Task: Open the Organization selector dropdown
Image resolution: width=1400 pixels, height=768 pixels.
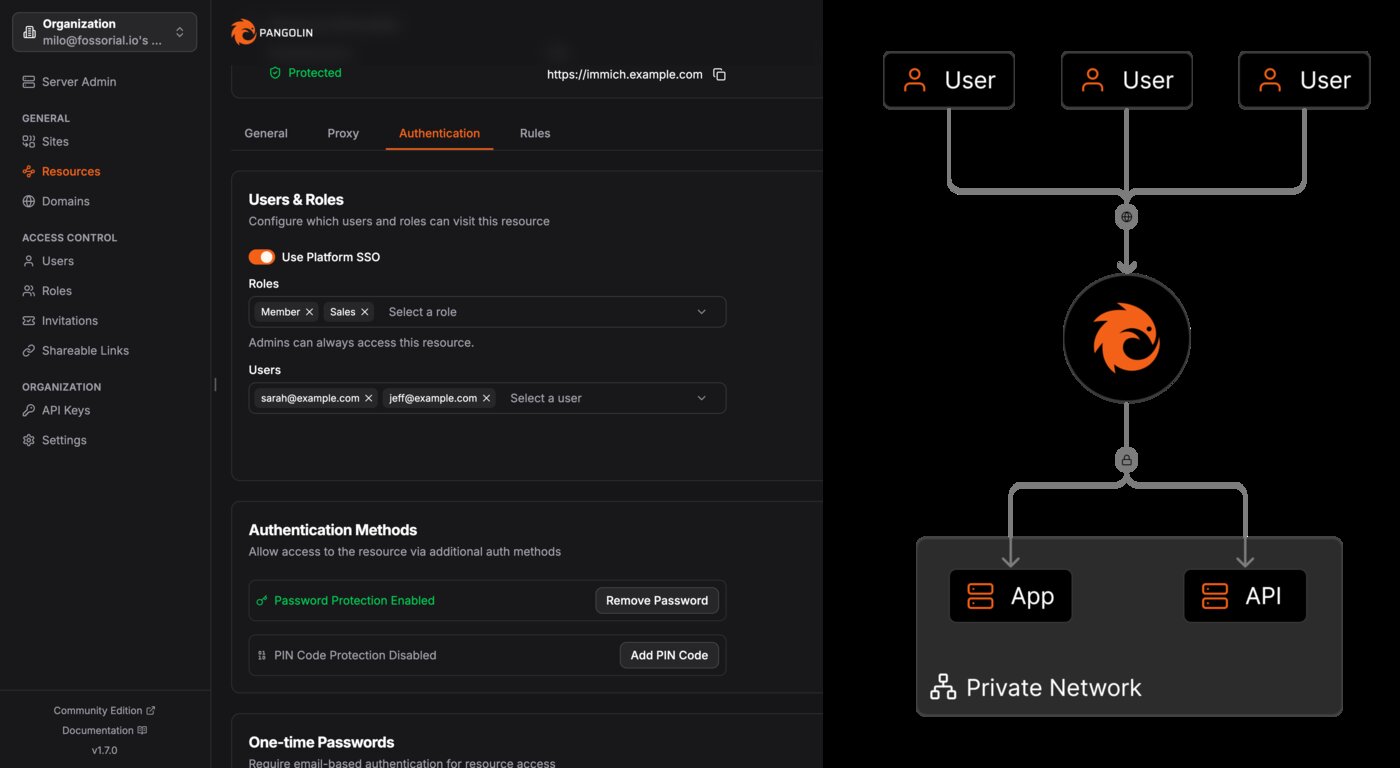Action: 105,32
